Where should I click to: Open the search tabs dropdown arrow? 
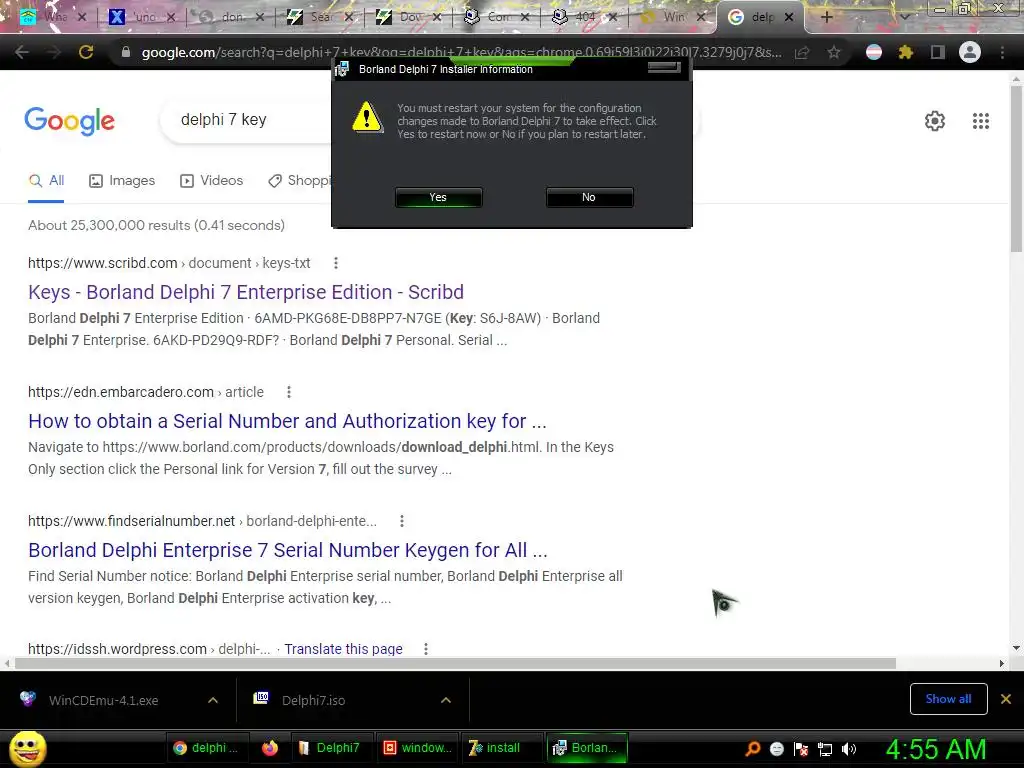click(904, 17)
